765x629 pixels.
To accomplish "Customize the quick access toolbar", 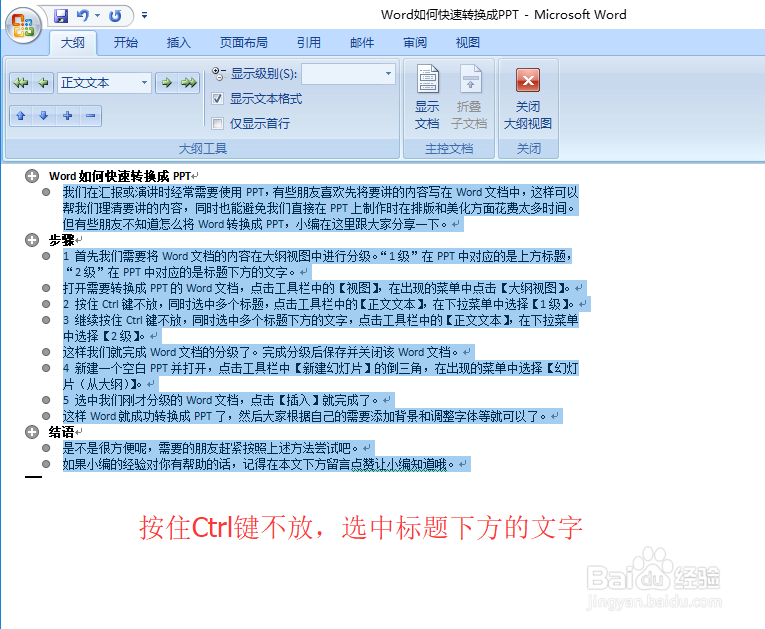I will pyautogui.click(x=144, y=16).
